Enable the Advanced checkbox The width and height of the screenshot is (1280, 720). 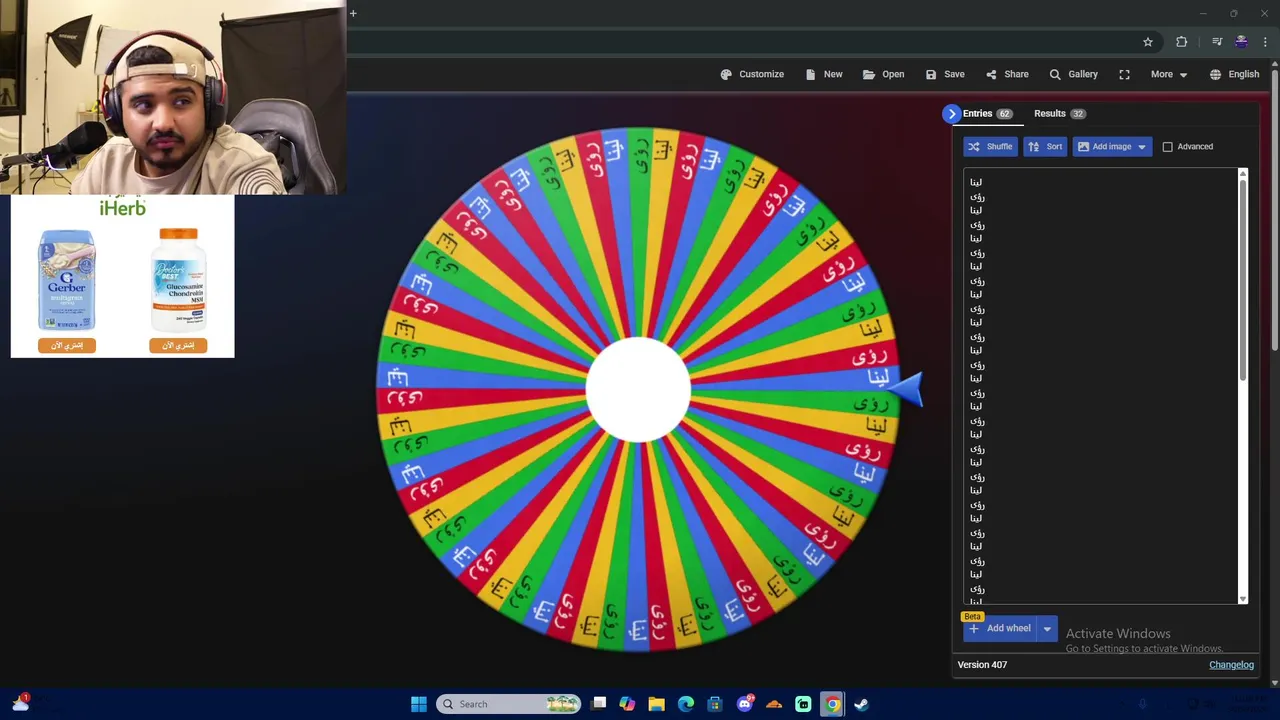1167,147
